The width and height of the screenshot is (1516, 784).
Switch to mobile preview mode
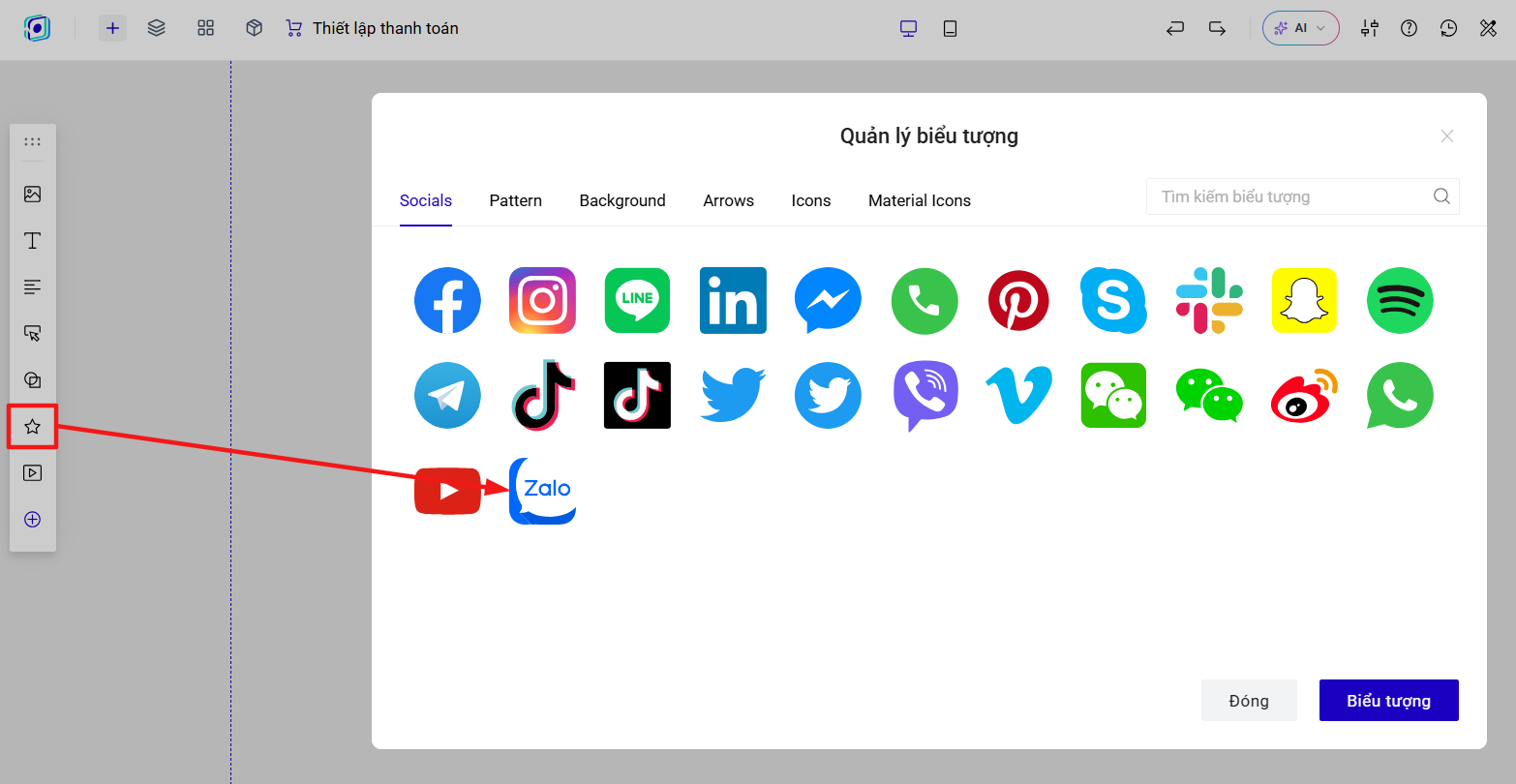pos(950,28)
